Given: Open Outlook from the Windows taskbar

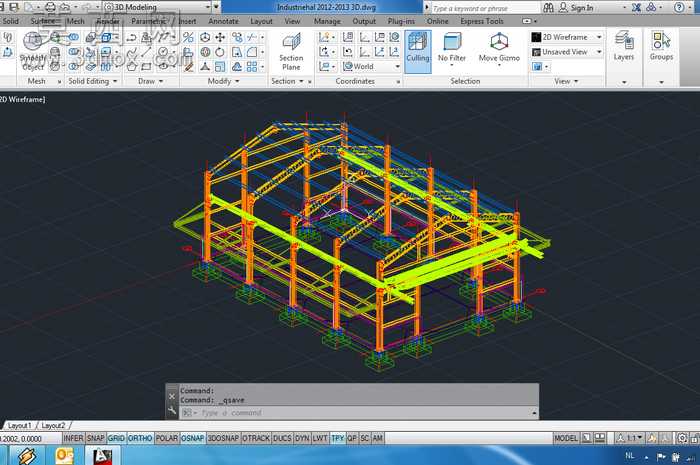Looking at the screenshot, I should [x=65, y=456].
